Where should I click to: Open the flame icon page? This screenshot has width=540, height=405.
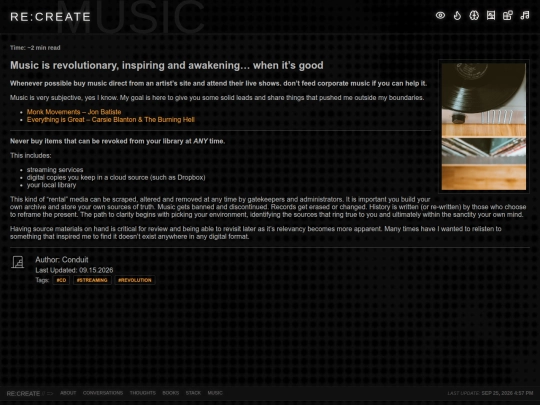point(457,15)
